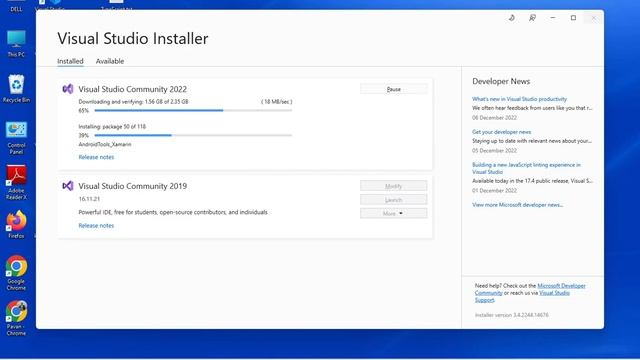Open Release notes for Visual Studio 2019
This screenshot has height=360, width=640.
(96, 226)
